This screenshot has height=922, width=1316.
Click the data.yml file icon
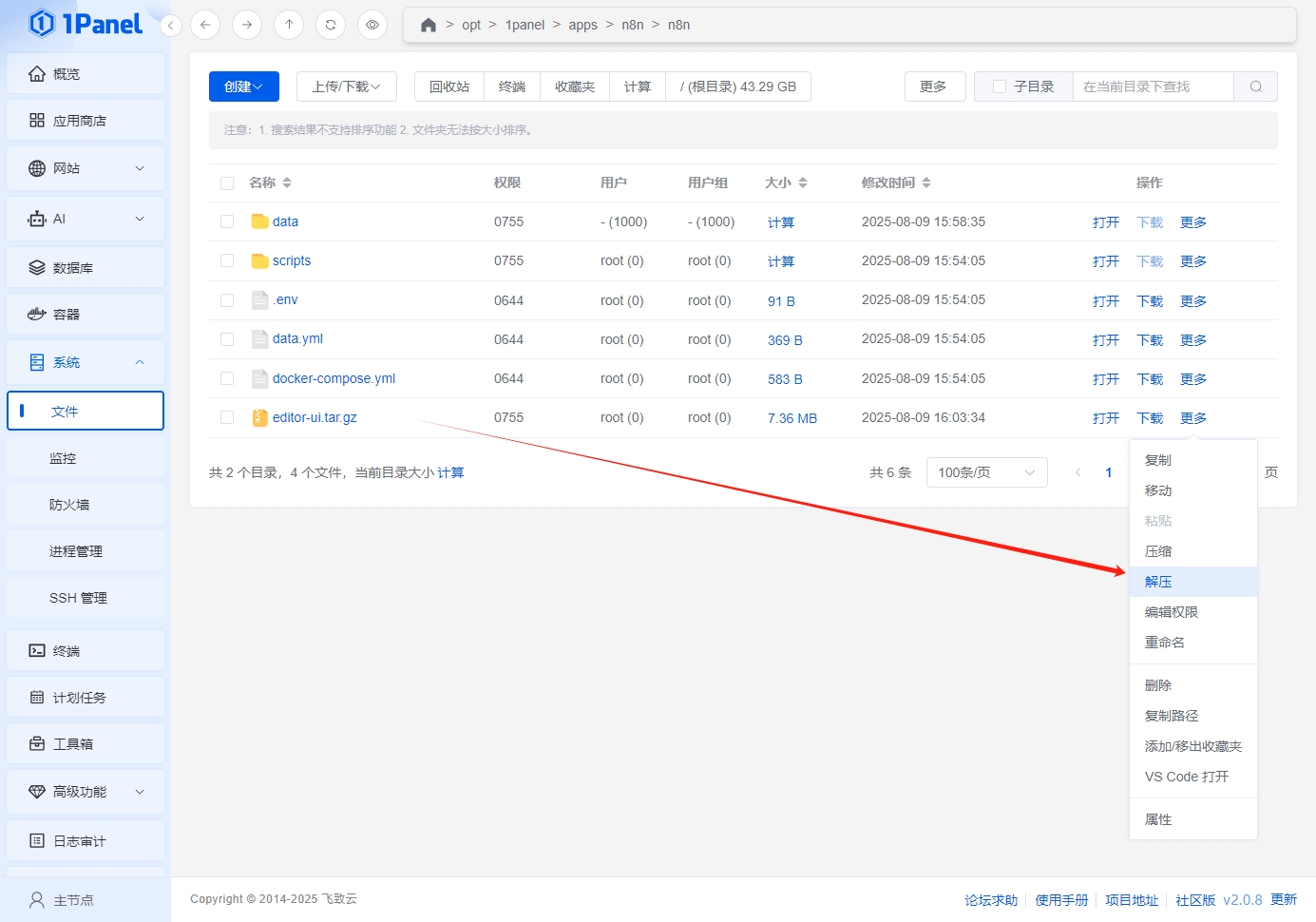tap(259, 338)
